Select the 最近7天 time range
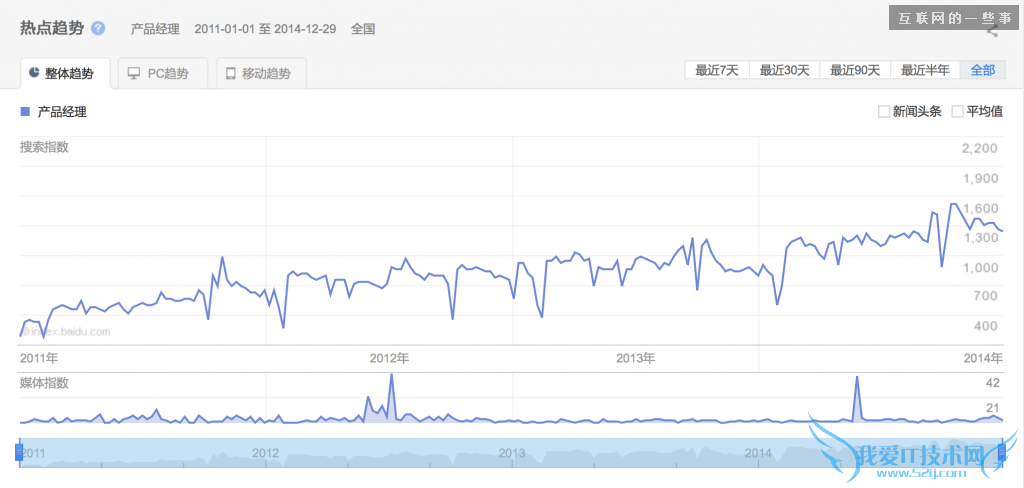The image size is (1024, 488). [717, 70]
